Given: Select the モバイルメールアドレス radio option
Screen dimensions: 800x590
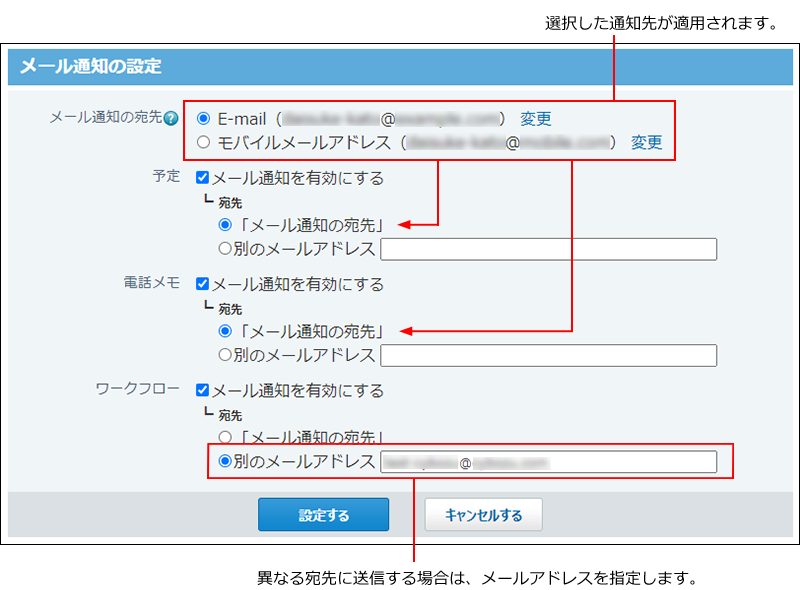Looking at the screenshot, I should point(203,142).
